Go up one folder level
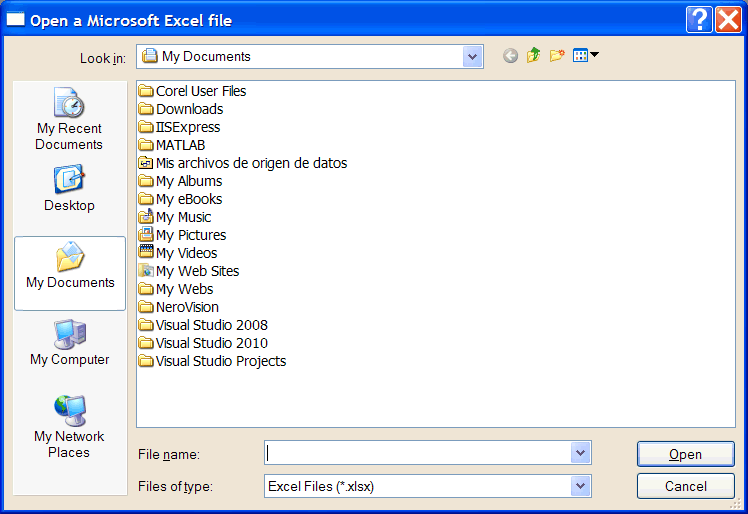 533,55
